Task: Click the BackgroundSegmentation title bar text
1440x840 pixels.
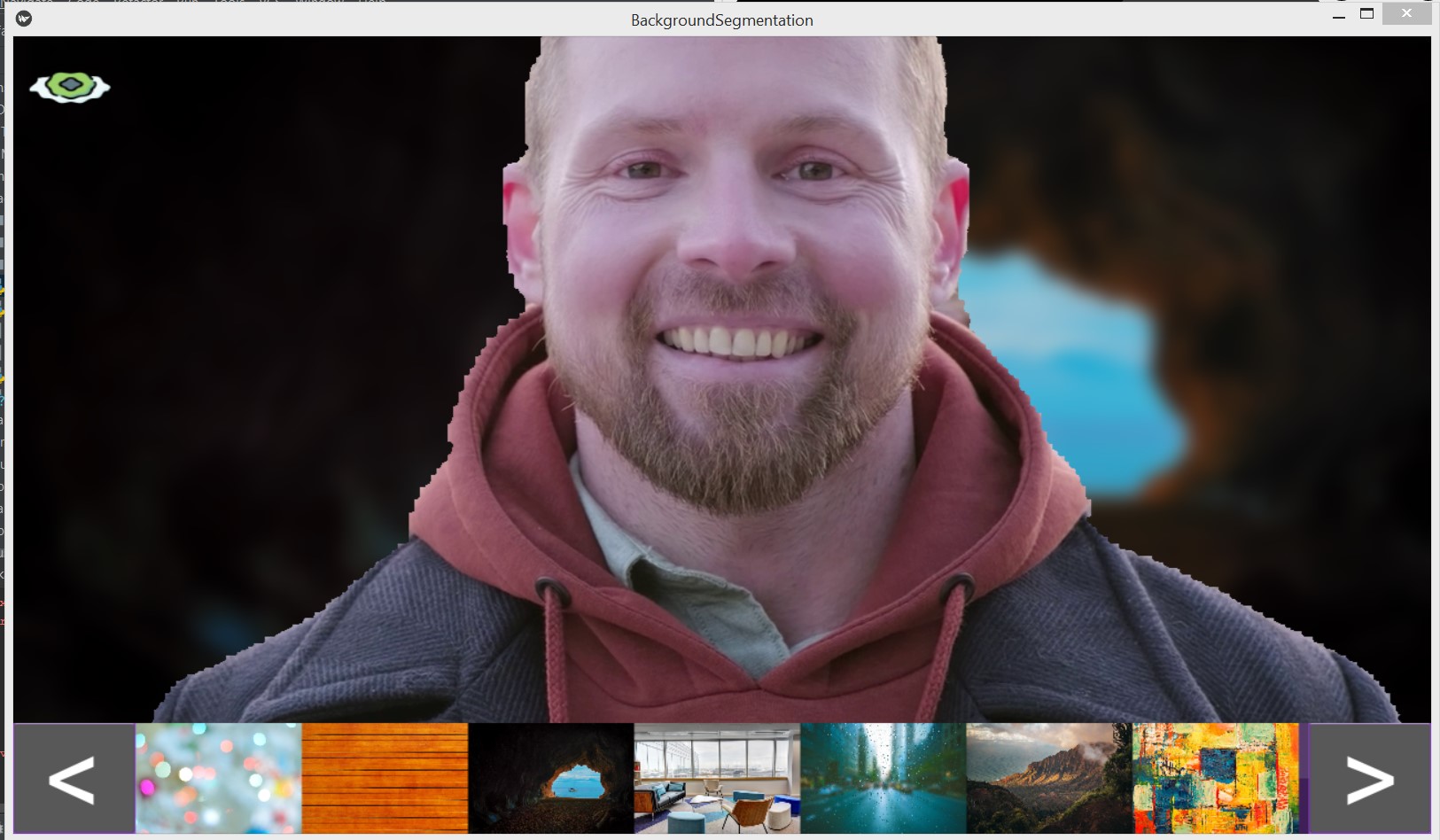Action: point(721,19)
